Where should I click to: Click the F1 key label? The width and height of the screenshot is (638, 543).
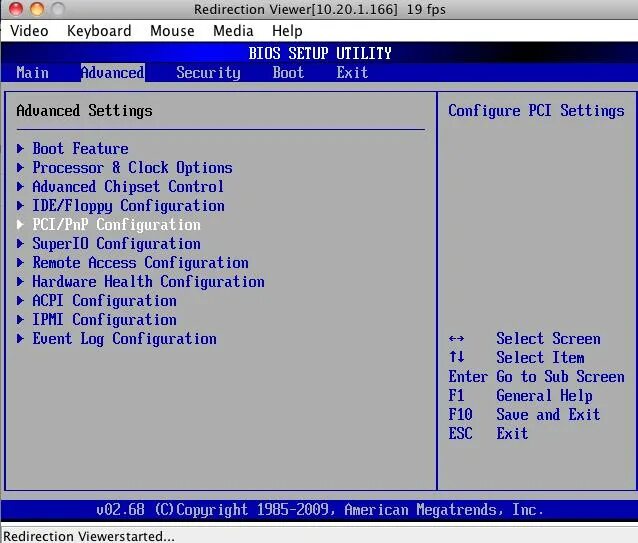click(456, 396)
